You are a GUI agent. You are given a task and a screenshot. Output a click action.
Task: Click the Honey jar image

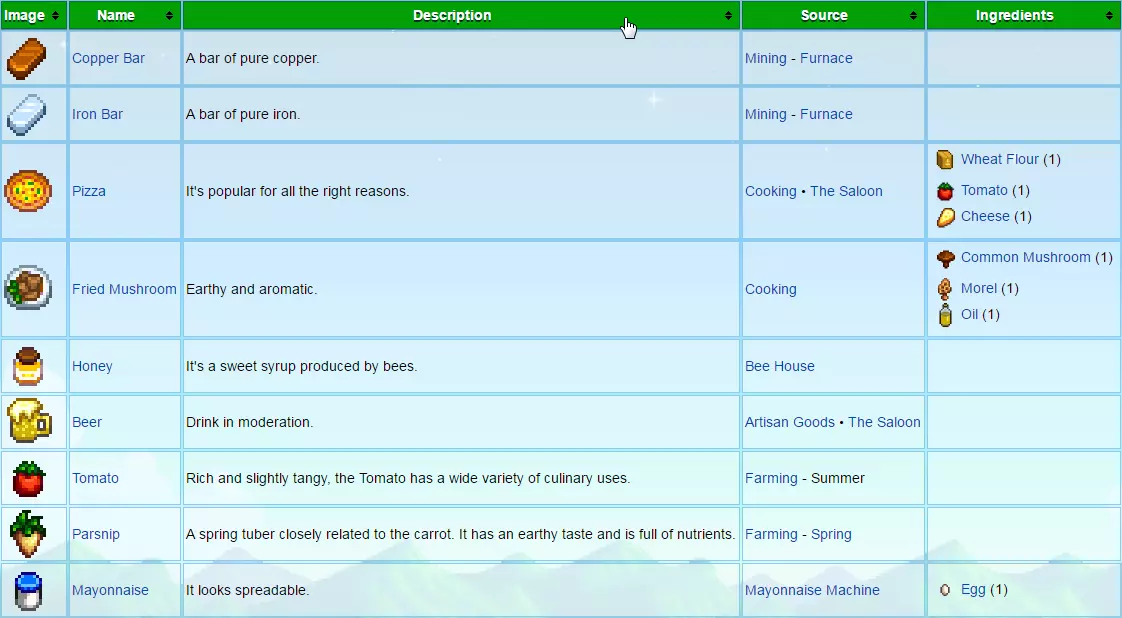pos(29,366)
